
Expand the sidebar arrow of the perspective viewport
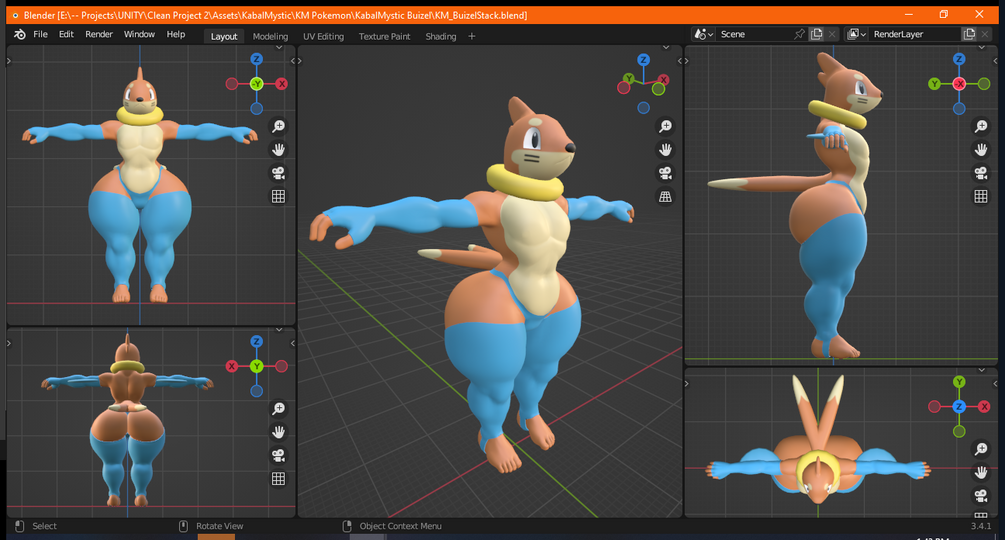[680, 61]
